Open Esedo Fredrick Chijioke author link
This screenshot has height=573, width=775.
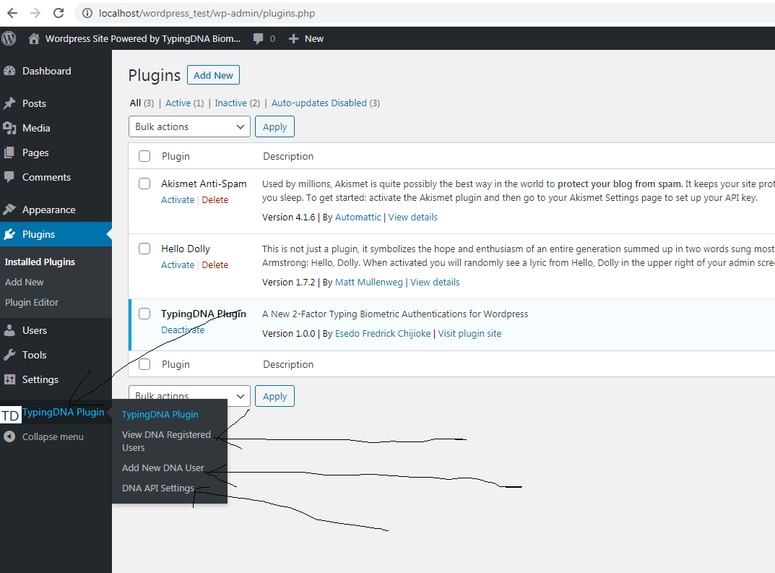[383, 333]
